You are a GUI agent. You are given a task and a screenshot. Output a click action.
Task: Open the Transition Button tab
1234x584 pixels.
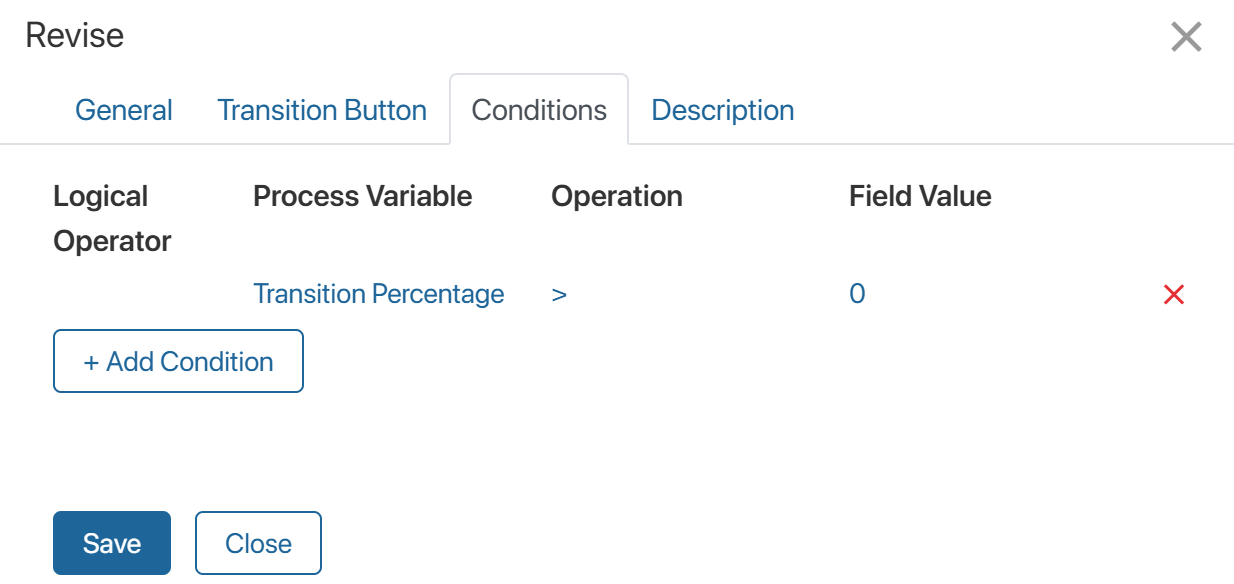point(322,110)
